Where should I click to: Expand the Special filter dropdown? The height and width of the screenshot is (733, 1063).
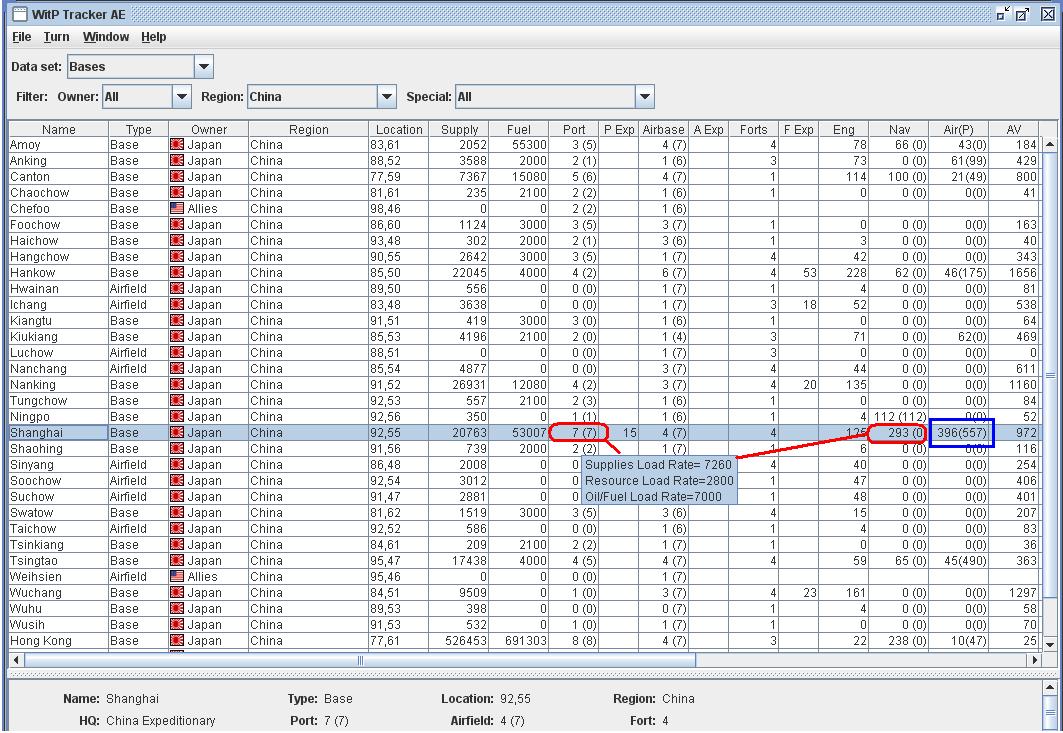click(x=645, y=97)
